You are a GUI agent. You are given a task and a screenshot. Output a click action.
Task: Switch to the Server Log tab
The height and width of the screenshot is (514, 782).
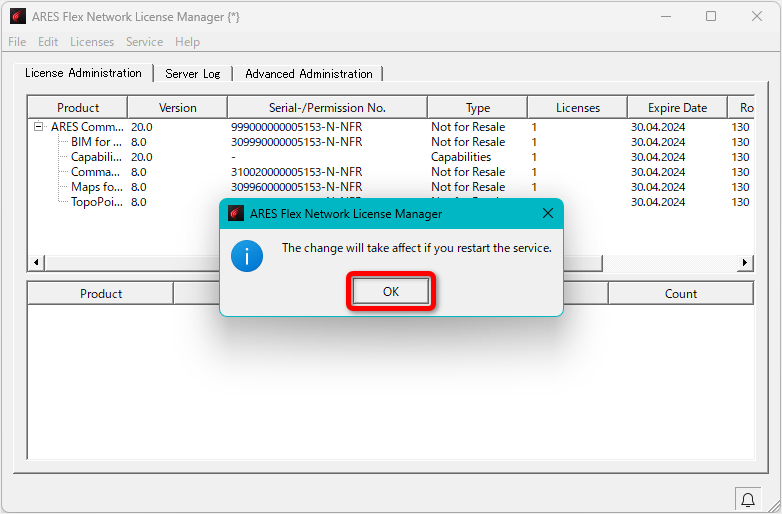193,74
